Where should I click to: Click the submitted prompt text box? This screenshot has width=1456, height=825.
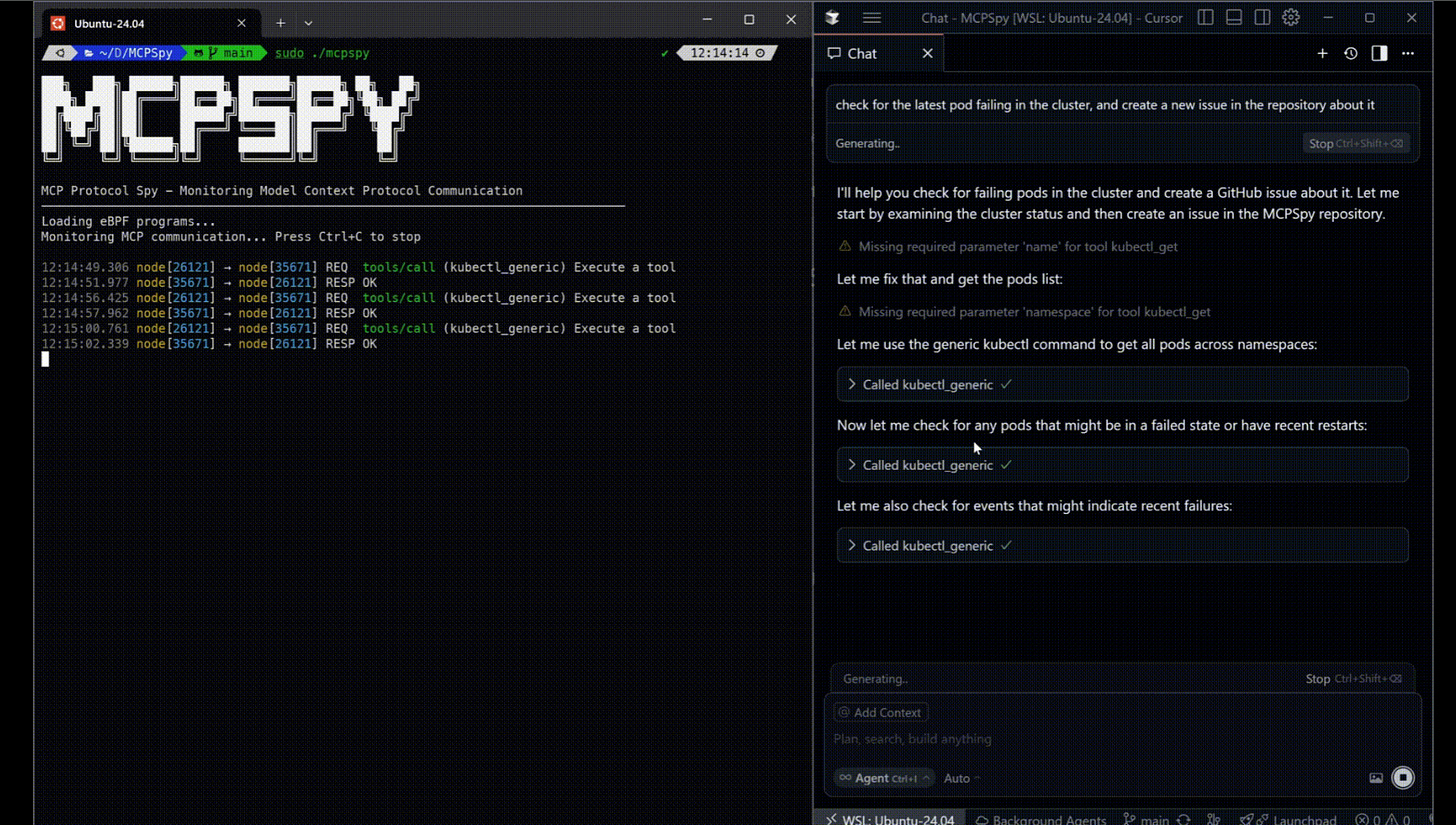1122,105
